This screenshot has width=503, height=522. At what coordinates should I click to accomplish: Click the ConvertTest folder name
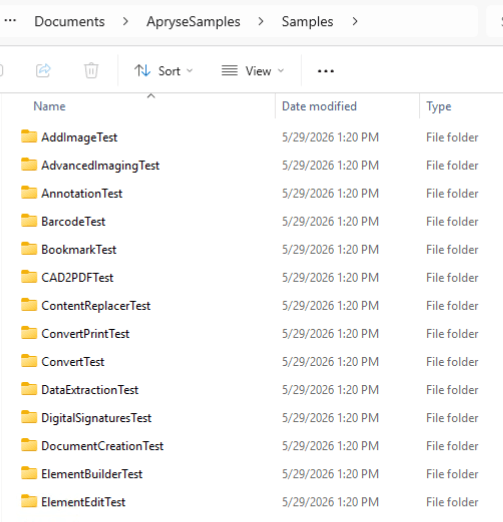click(x=73, y=362)
